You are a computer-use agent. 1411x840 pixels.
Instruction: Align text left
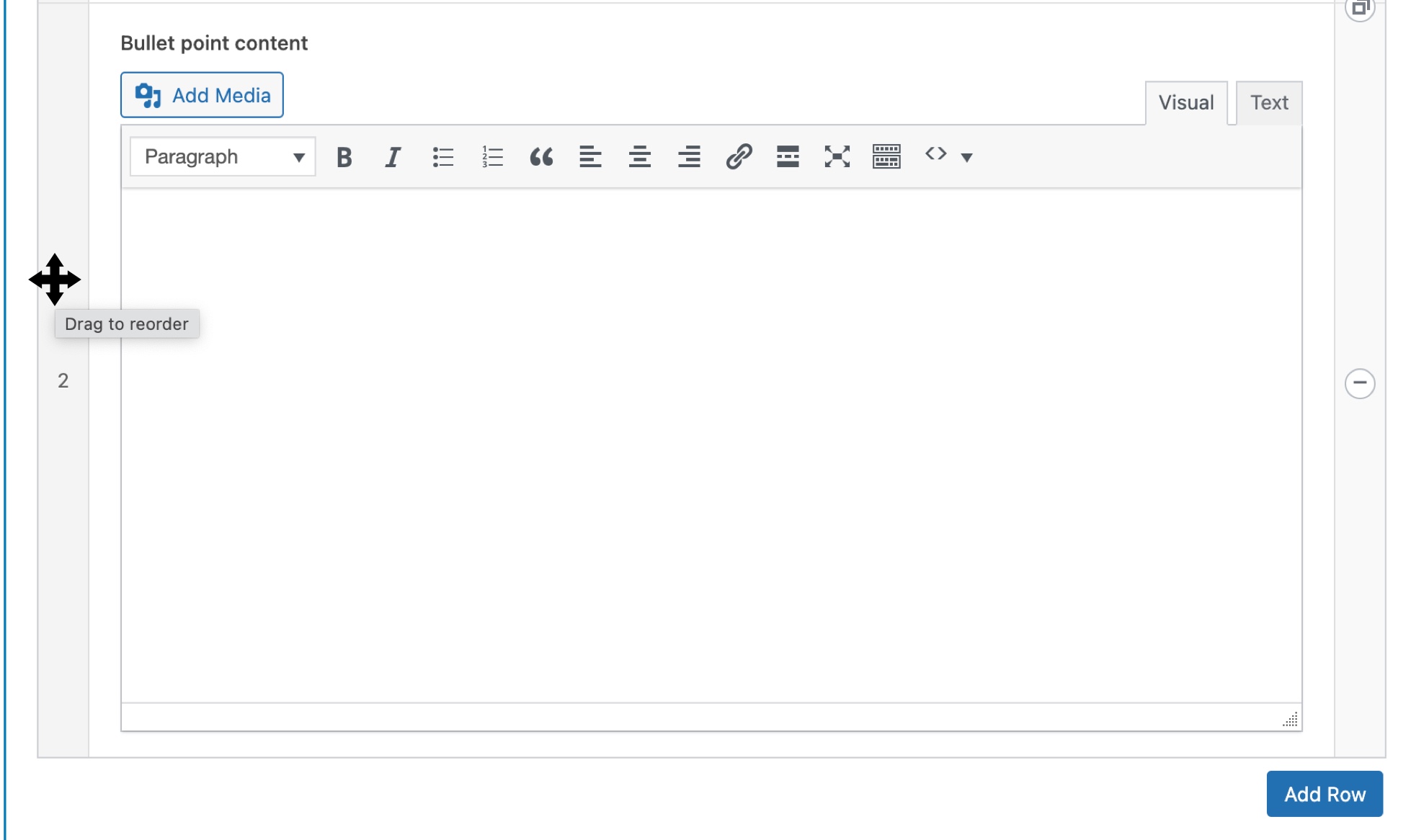click(590, 156)
